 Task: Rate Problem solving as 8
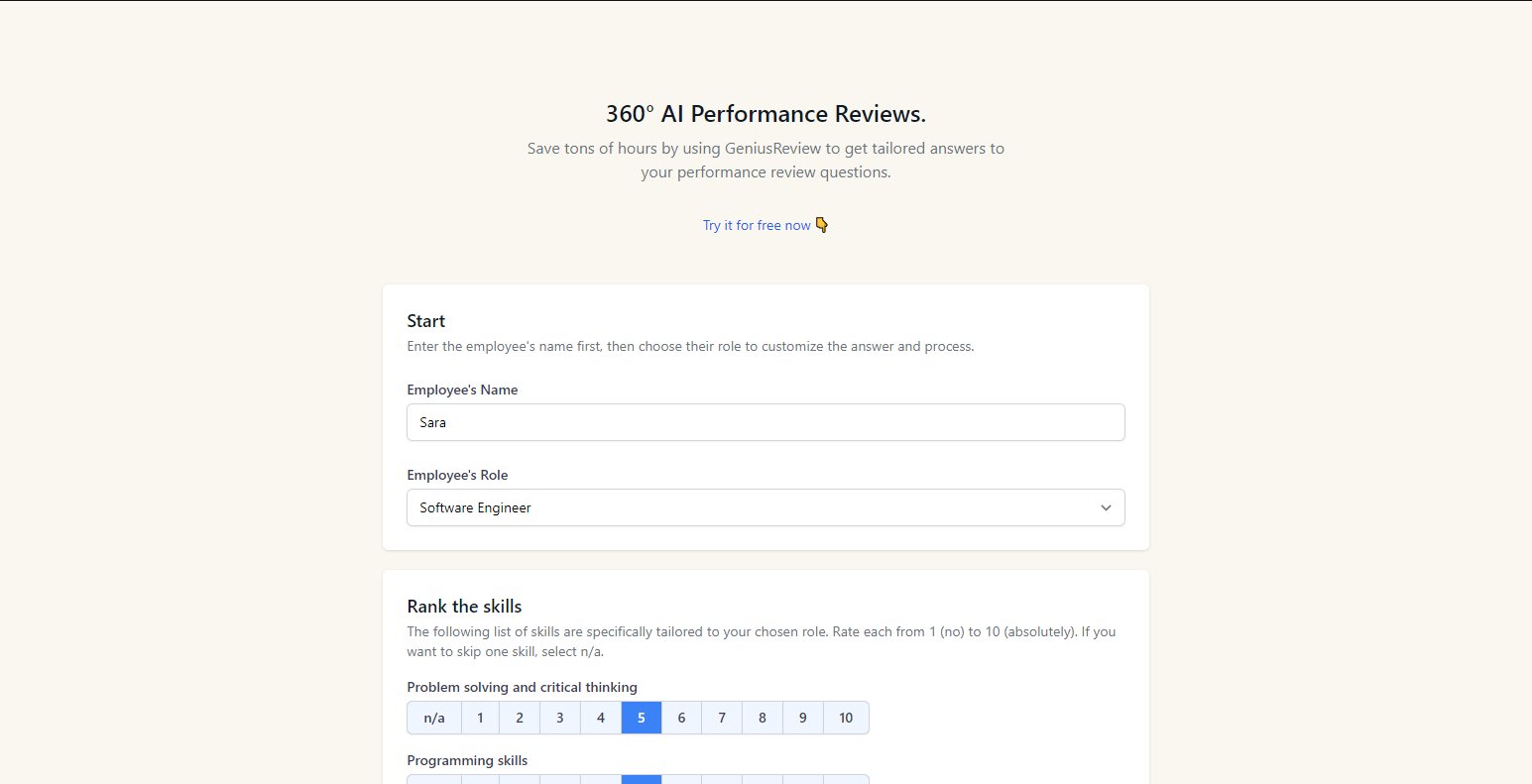pos(763,718)
